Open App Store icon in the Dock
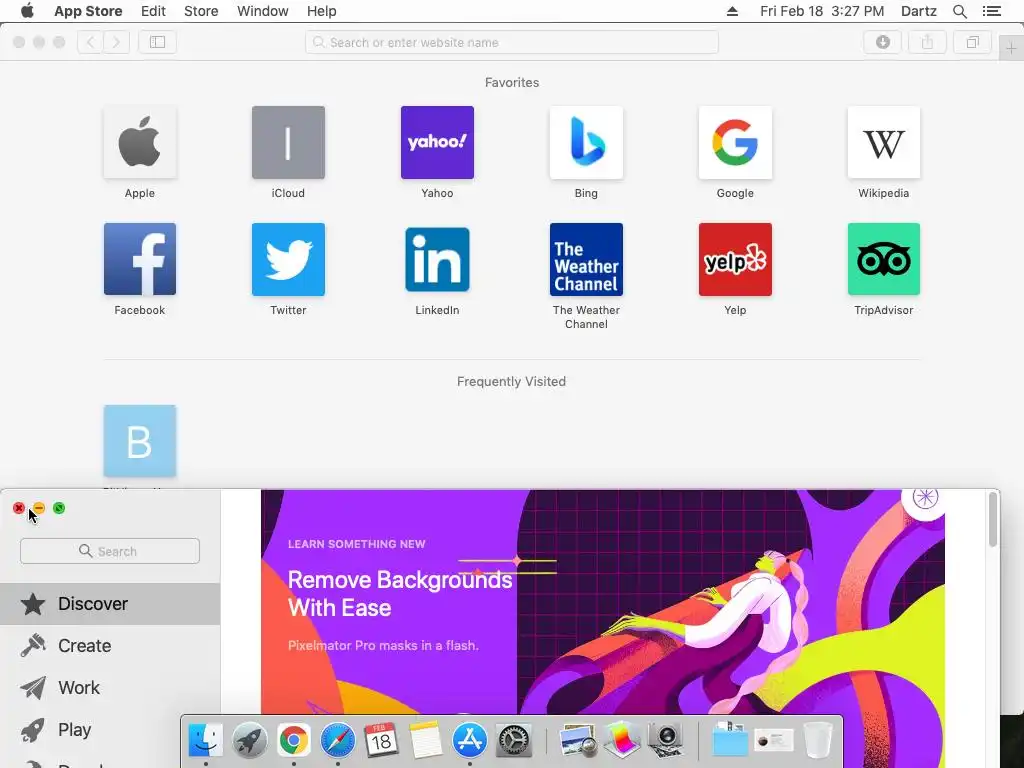Image resolution: width=1024 pixels, height=768 pixels. tap(470, 740)
